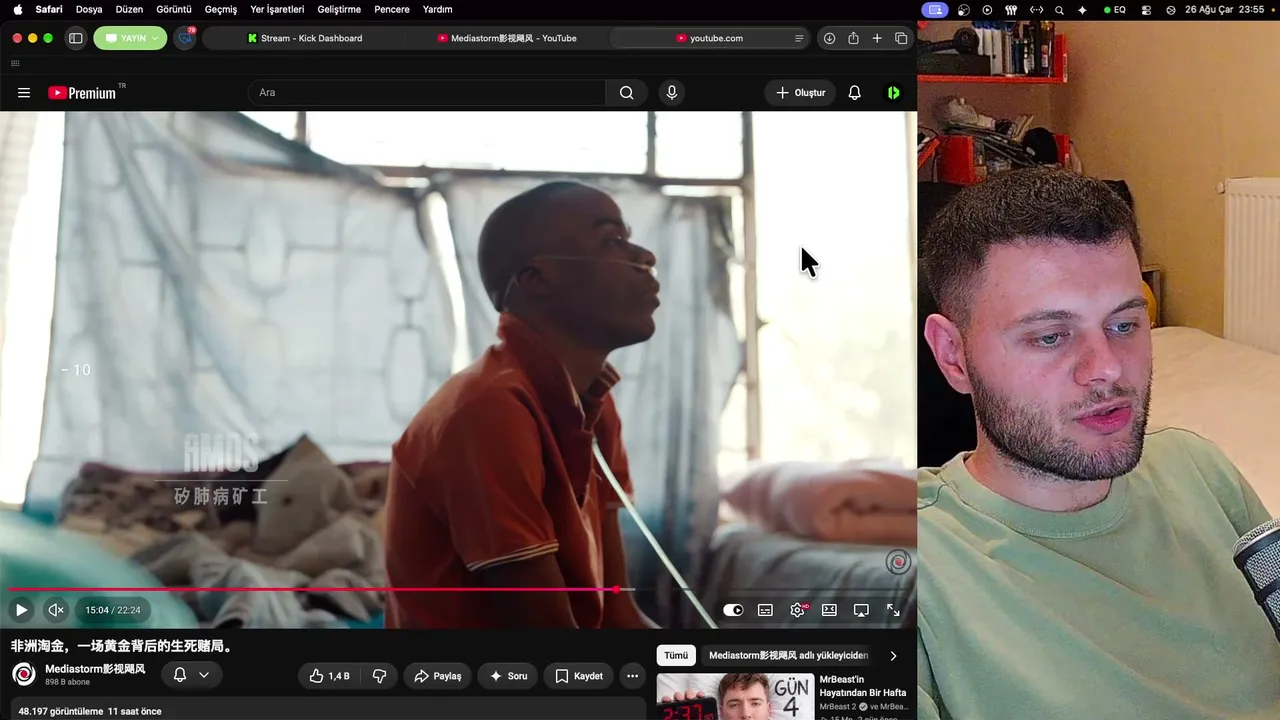Open macOS Control Center
The width and height of the screenshot is (1280, 720).
1148,9
